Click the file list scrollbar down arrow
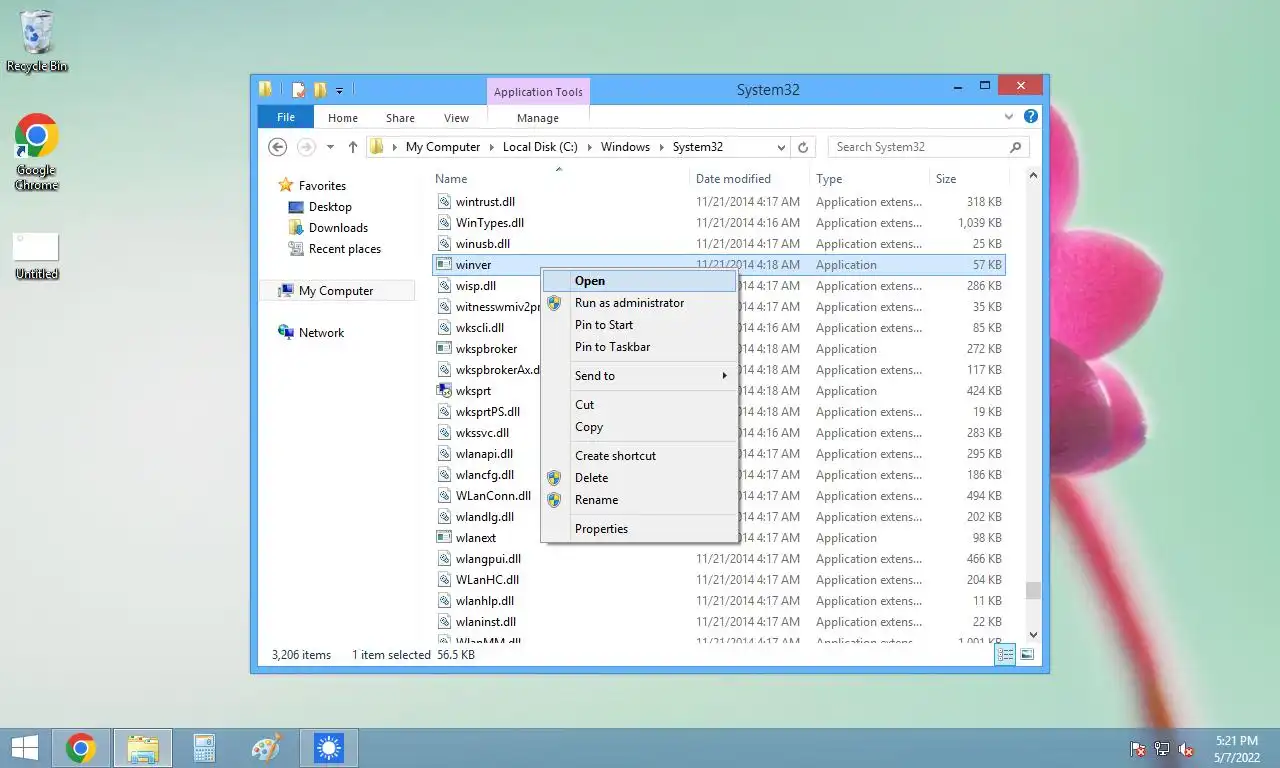This screenshot has height=768, width=1280. click(1033, 634)
